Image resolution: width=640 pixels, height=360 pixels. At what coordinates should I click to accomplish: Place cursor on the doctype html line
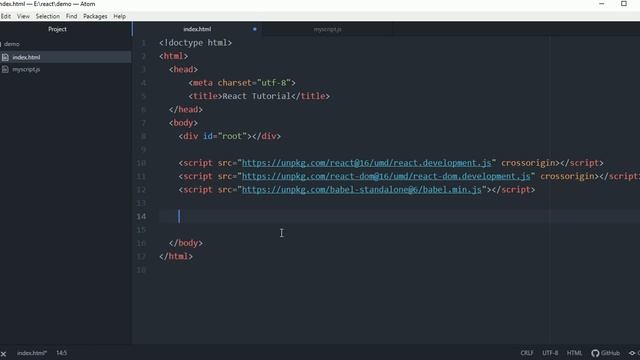click(196, 43)
